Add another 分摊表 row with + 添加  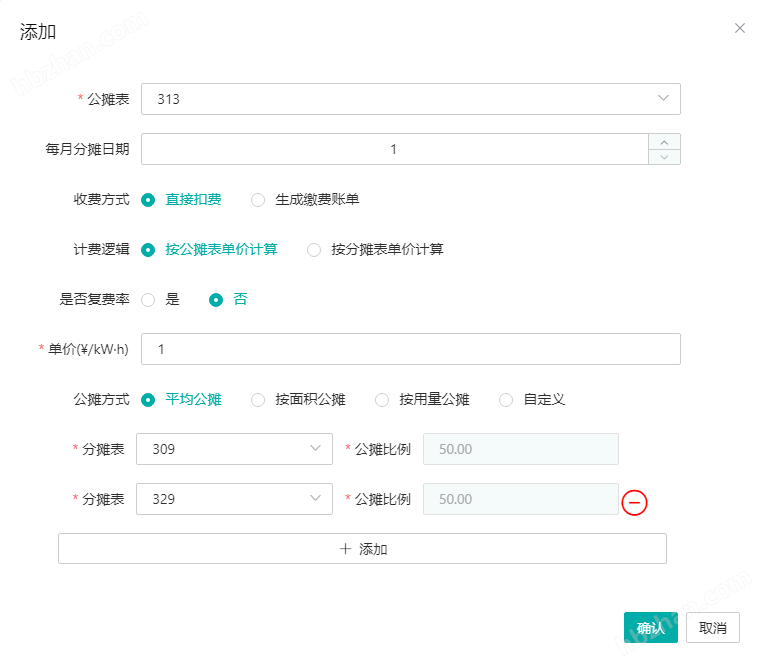pyautogui.click(x=362, y=549)
